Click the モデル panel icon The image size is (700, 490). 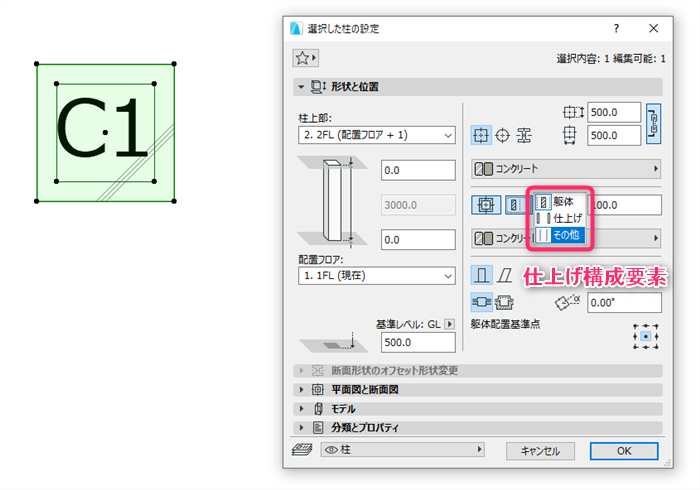[x=318, y=409]
